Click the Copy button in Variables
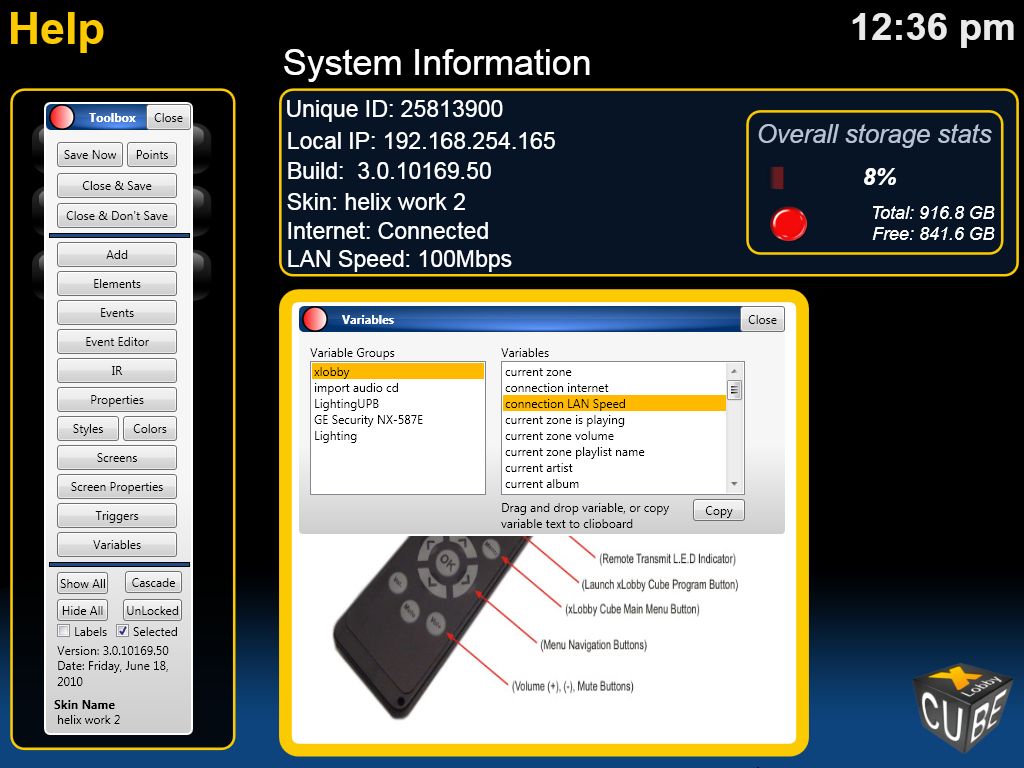This screenshot has height=768, width=1024. 718,511
